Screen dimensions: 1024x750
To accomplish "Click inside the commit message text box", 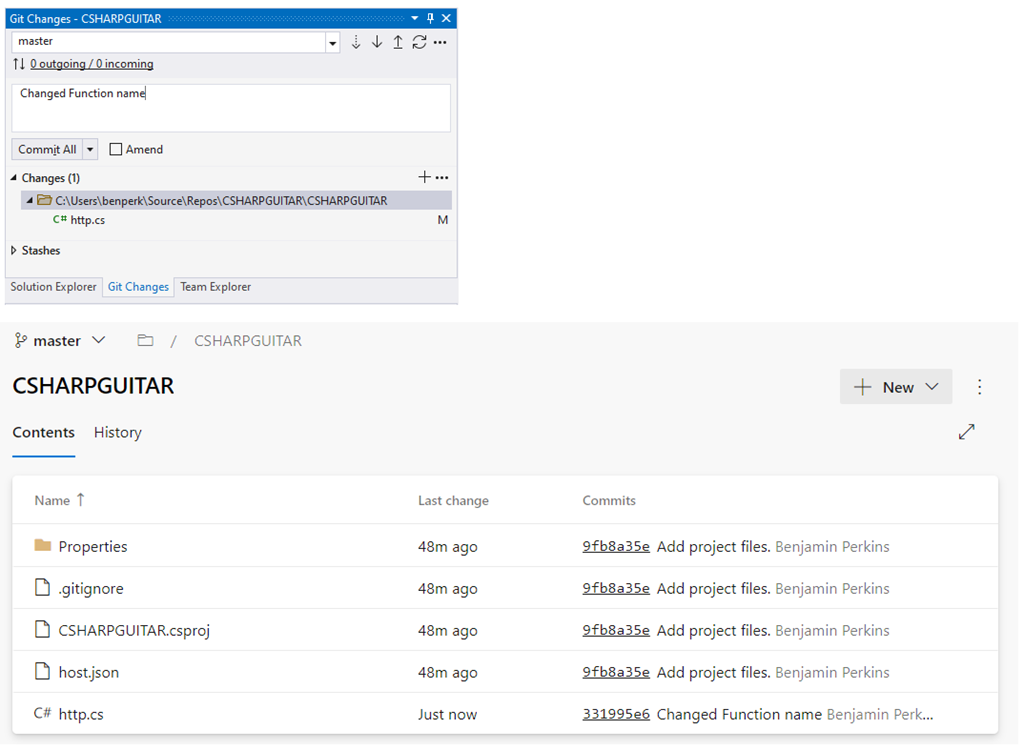I will pos(230,105).
